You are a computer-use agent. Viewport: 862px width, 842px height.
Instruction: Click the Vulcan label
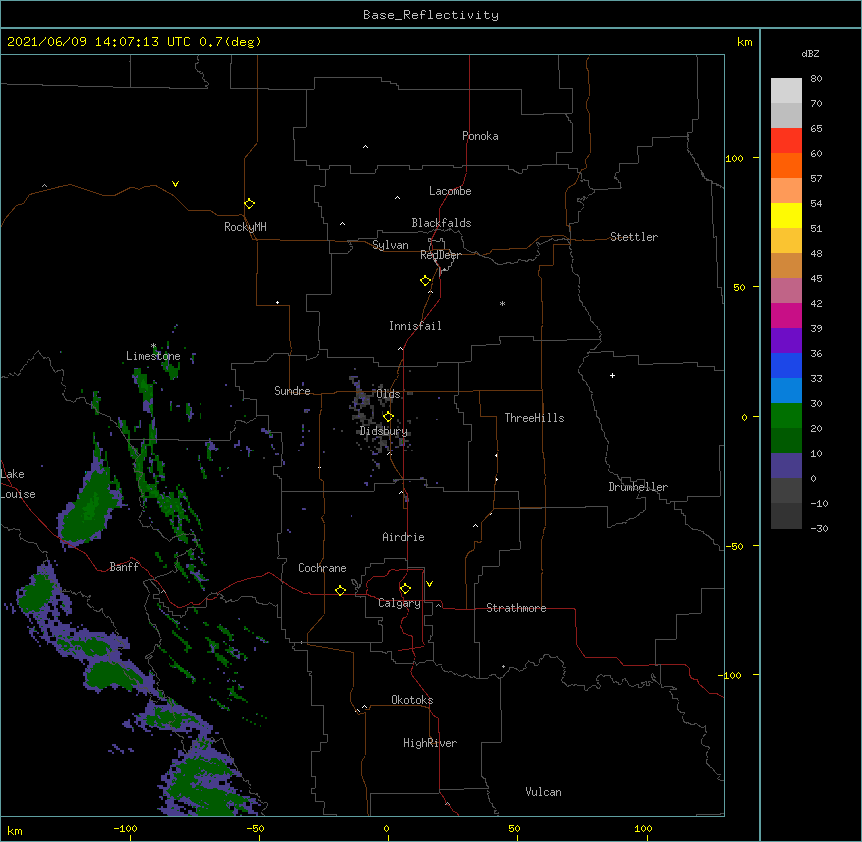(x=543, y=792)
